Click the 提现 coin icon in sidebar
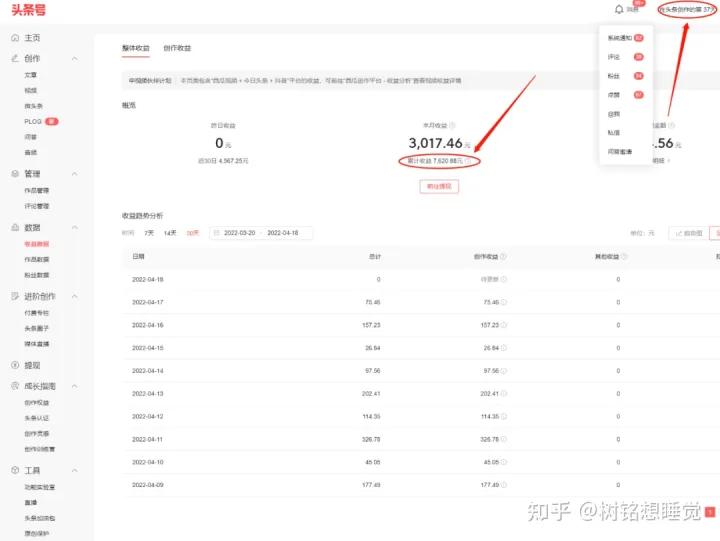This screenshot has height=541, width=720. (x=15, y=365)
